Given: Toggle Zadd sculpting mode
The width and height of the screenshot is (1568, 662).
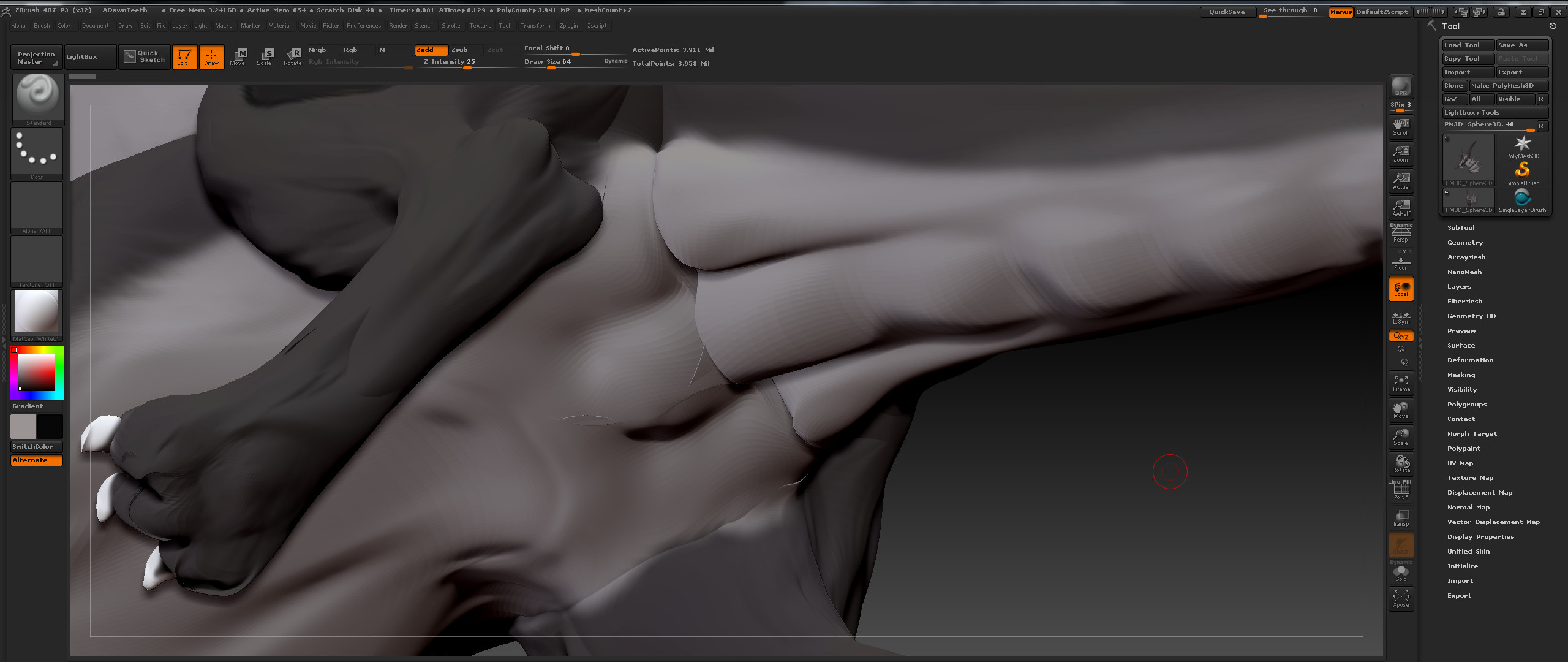Looking at the screenshot, I should [x=431, y=50].
